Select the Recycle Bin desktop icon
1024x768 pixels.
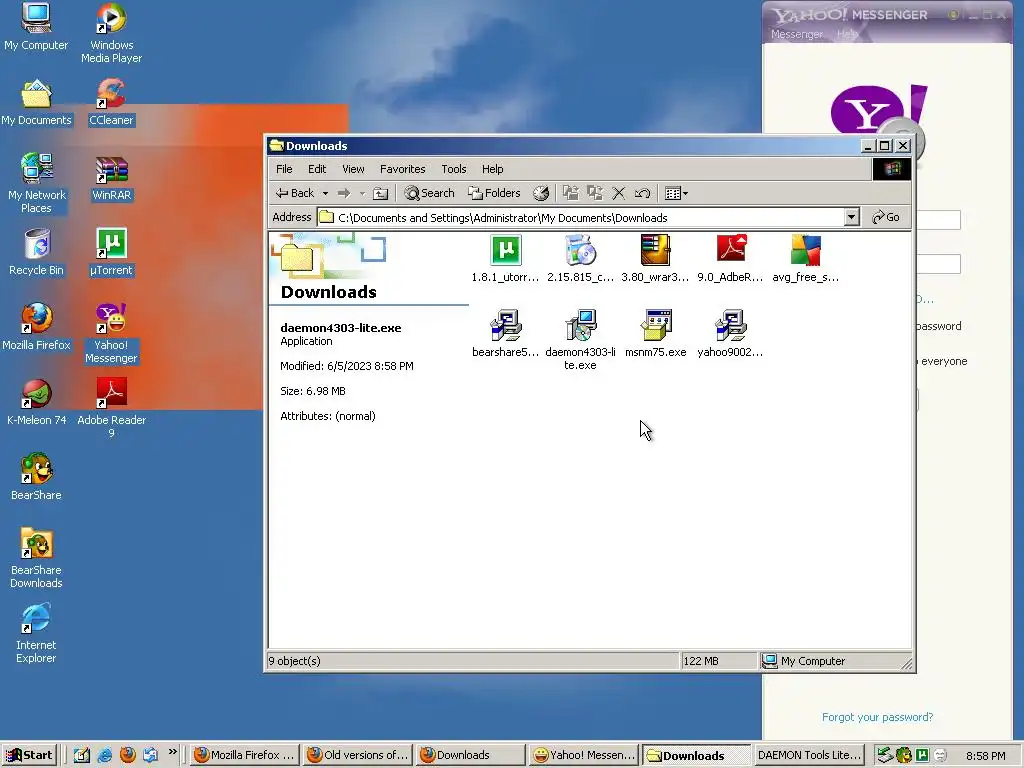click(37, 253)
